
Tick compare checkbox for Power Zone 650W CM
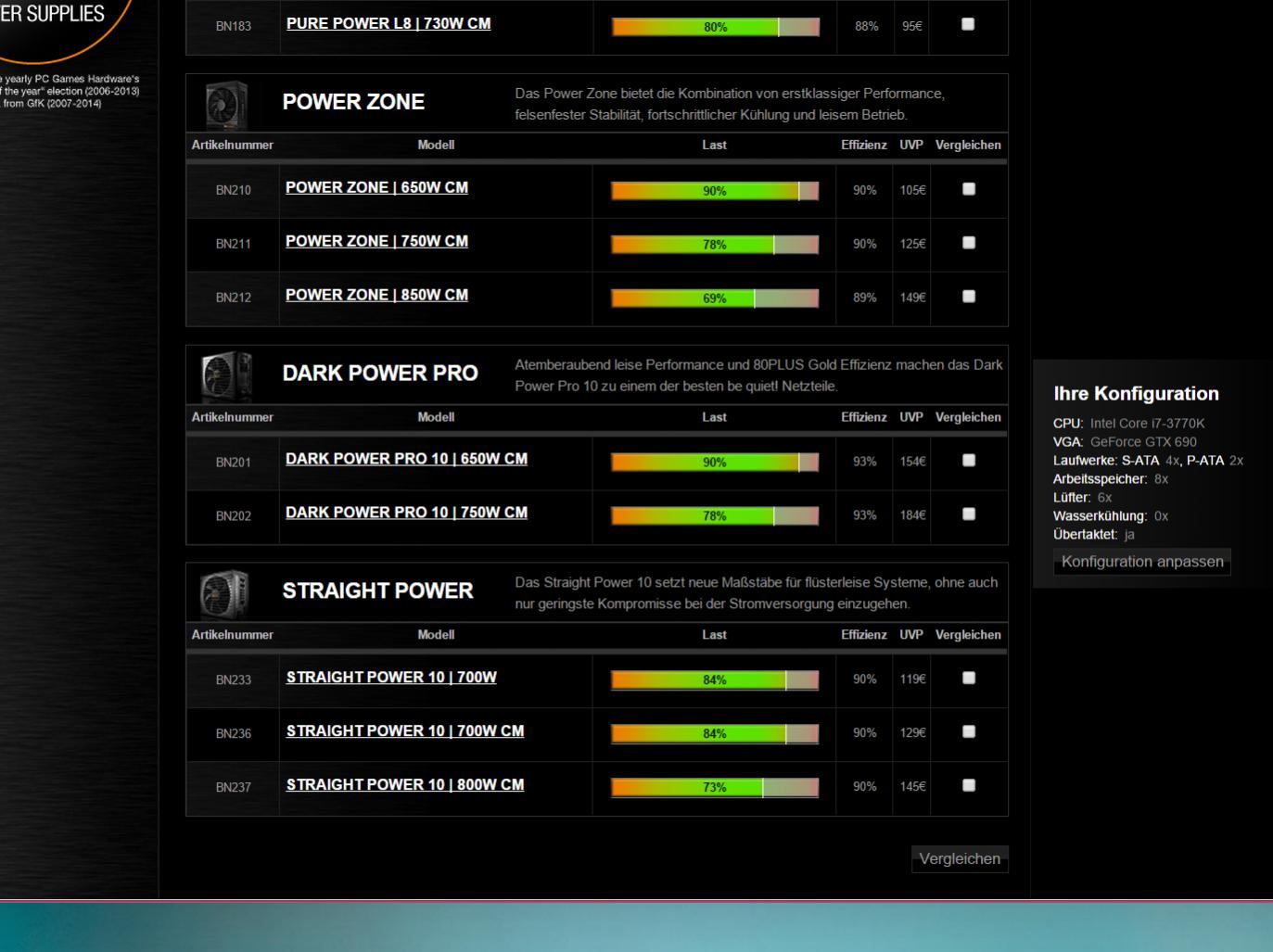click(x=969, y=188)
